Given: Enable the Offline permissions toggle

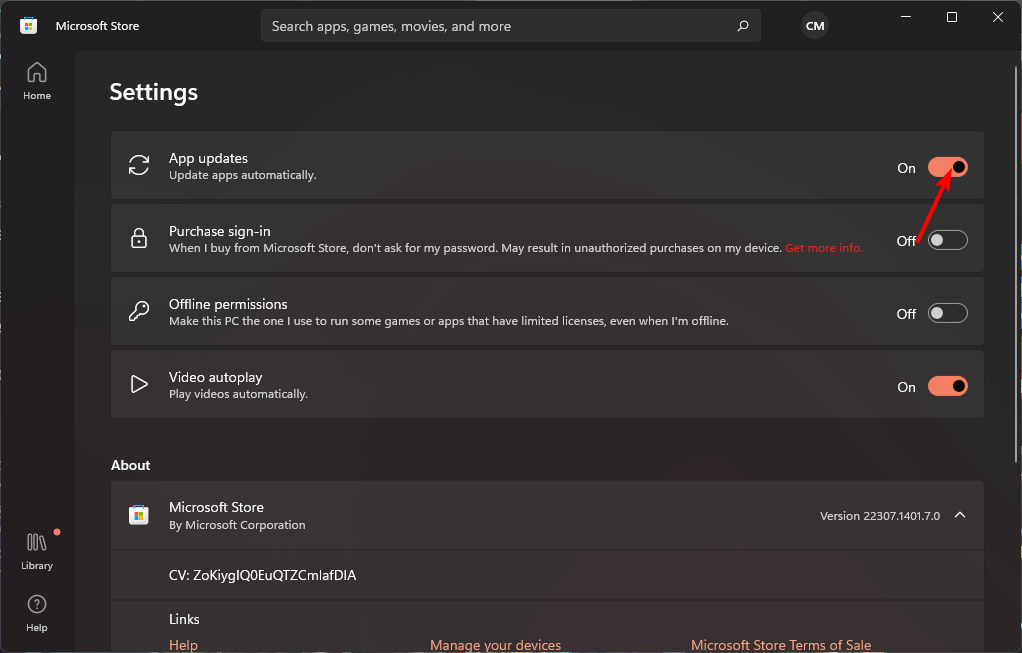Looking at the screenshot, I should coord(947,313).
